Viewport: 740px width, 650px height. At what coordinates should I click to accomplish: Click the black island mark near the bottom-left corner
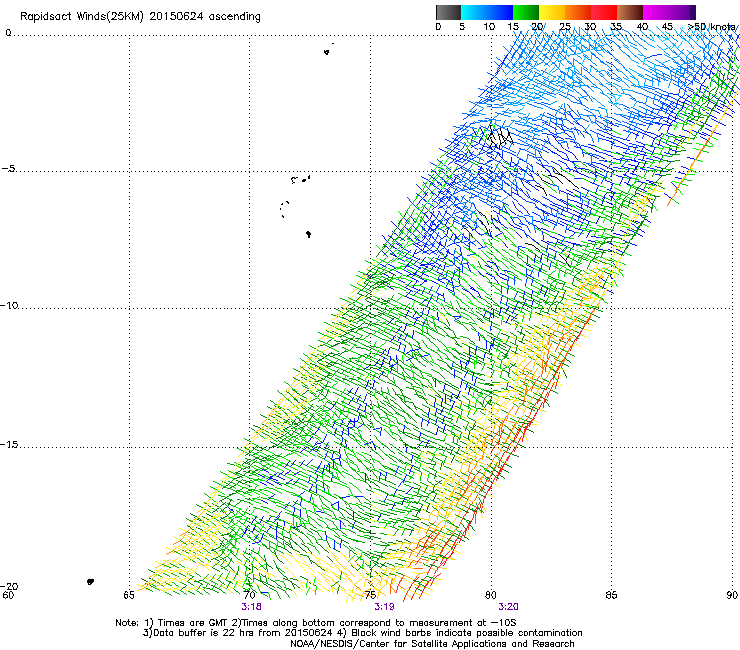tap(90, 582)
